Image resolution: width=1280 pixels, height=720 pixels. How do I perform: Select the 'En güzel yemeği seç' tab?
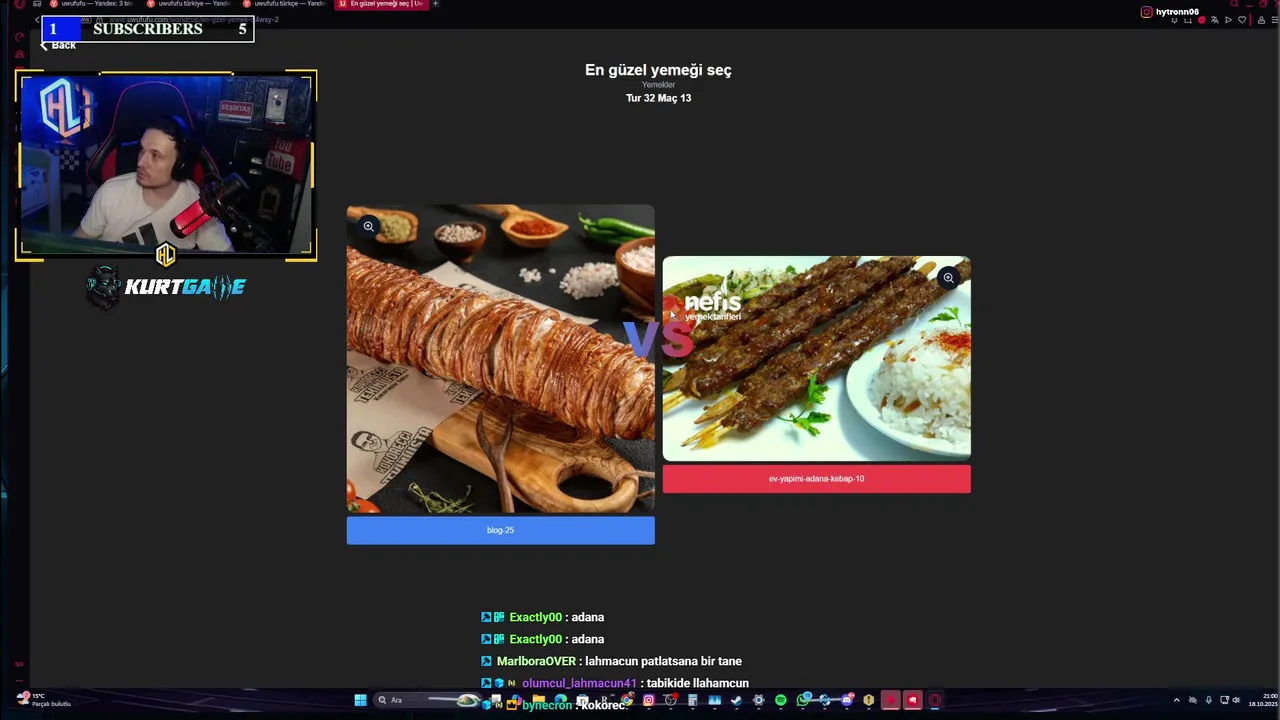(381, 4)
